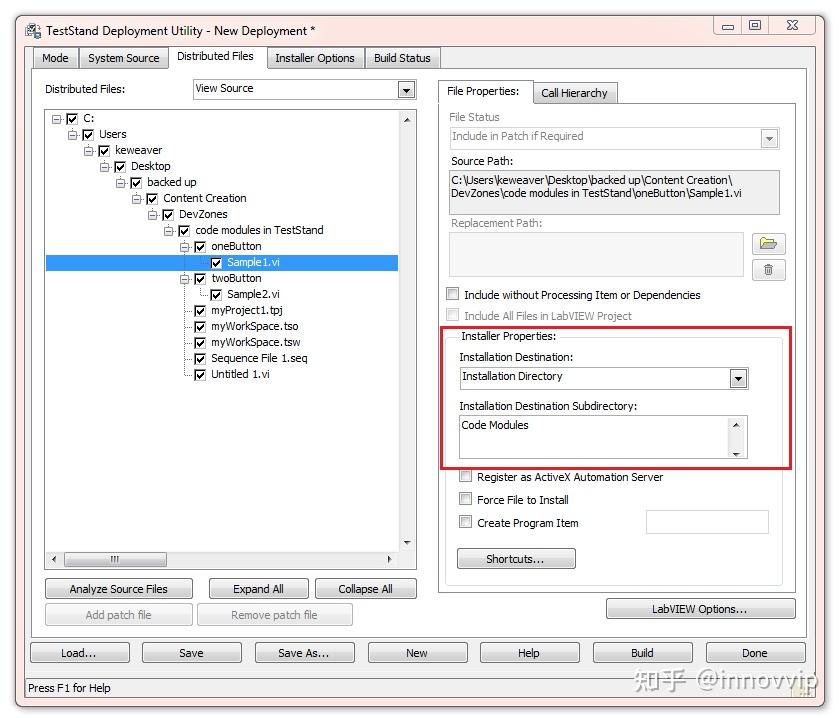840x718 pixels.
Task: Open LabVIEW Options...
Action: click(700, 609)
